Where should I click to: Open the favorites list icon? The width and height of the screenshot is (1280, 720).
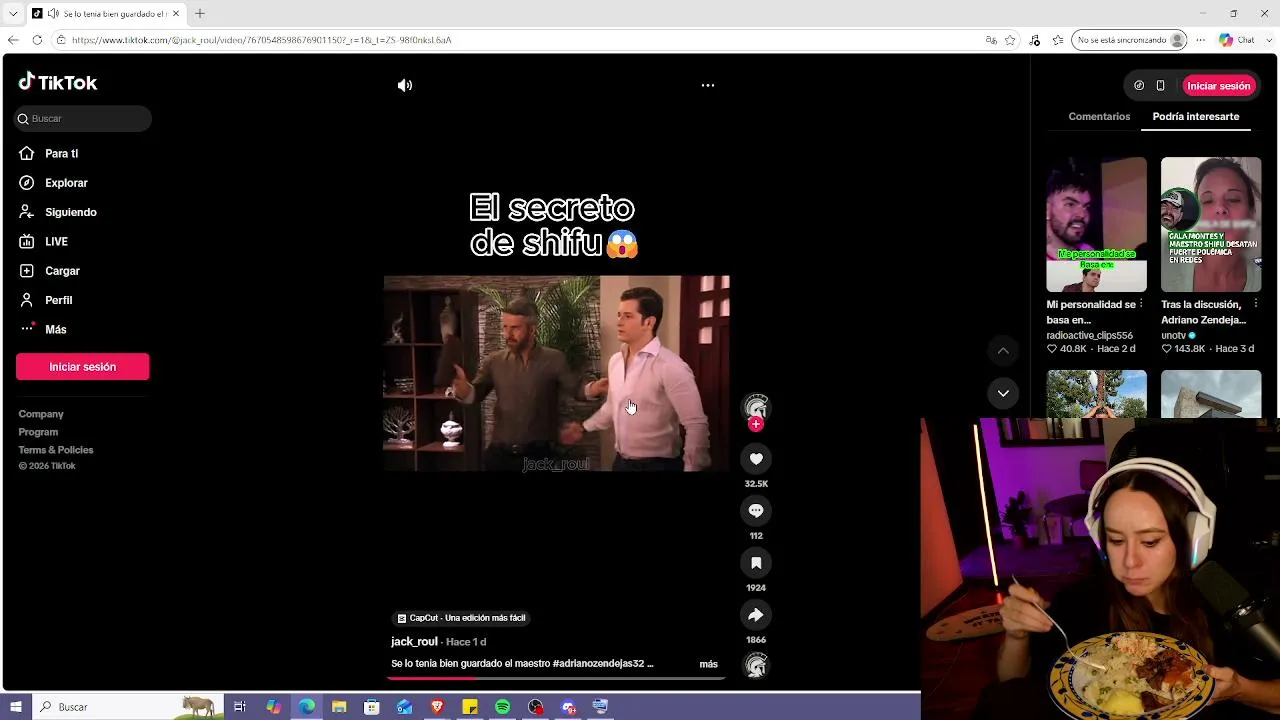pyautogui.click(x=1058, y=40)
